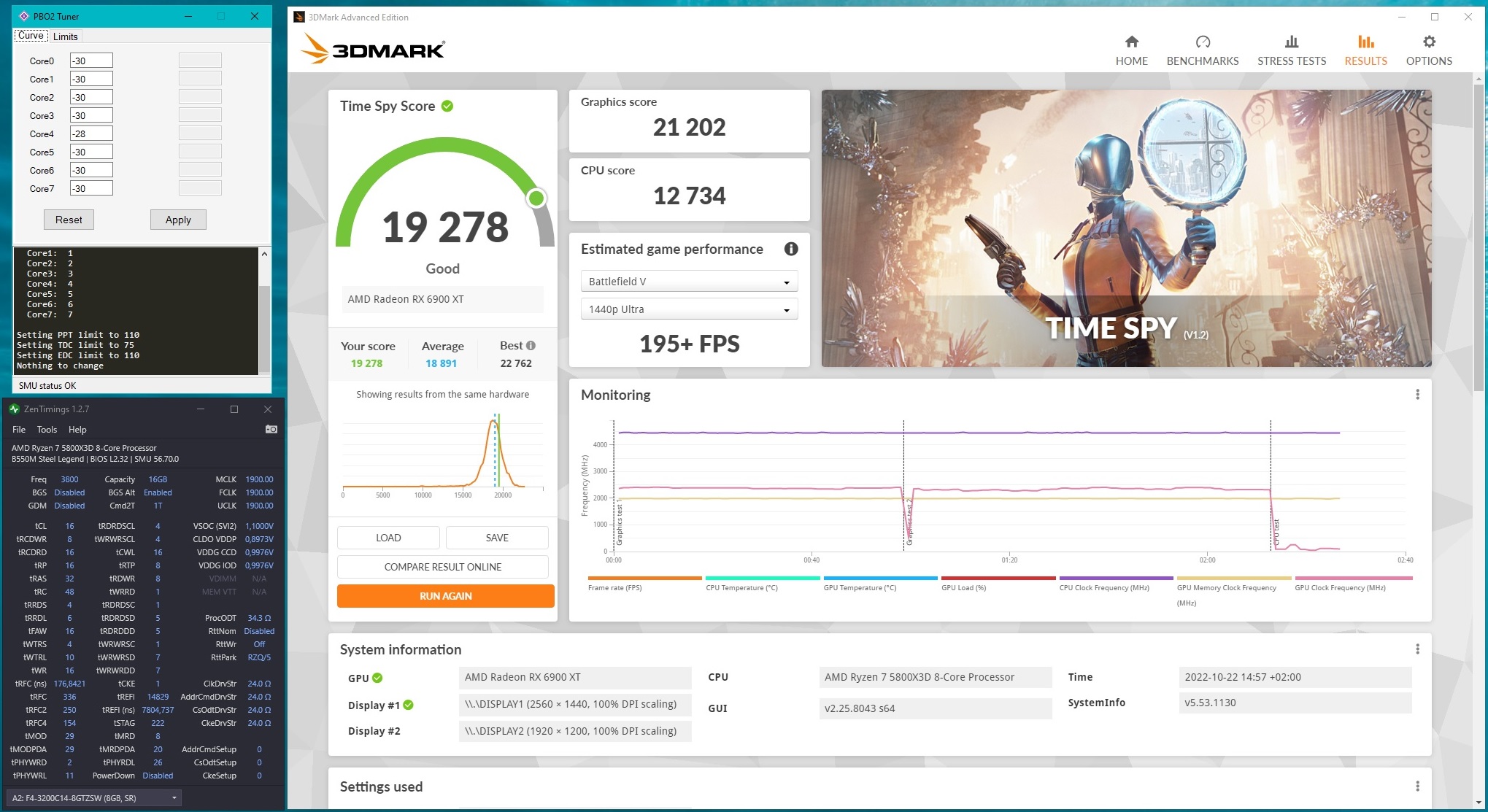The height and width of the screenshot is (812, 1488).
Task: Click the ZenTimings screenshot camera icon
Action: pyautogui.click(x=271, y=429)
